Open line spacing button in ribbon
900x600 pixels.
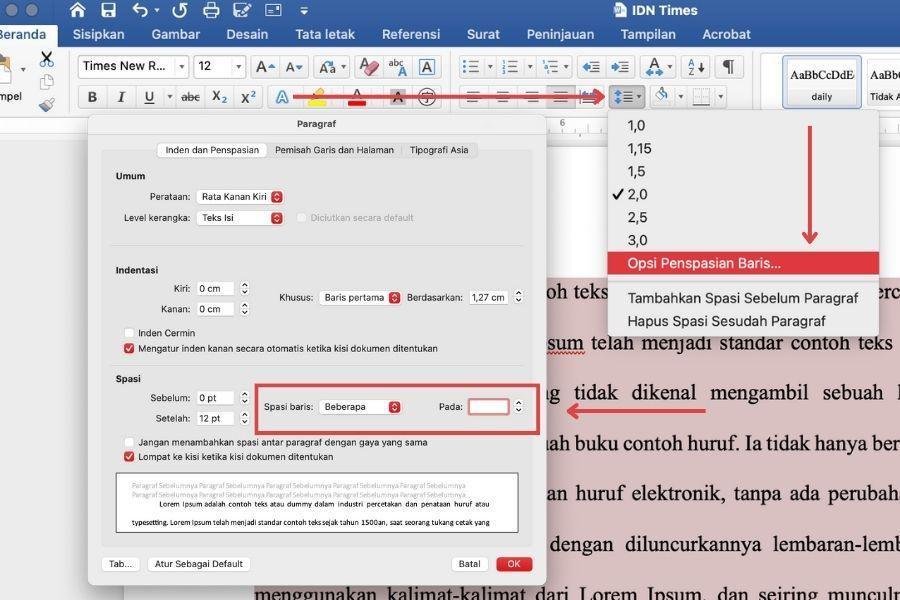point(627,97)
